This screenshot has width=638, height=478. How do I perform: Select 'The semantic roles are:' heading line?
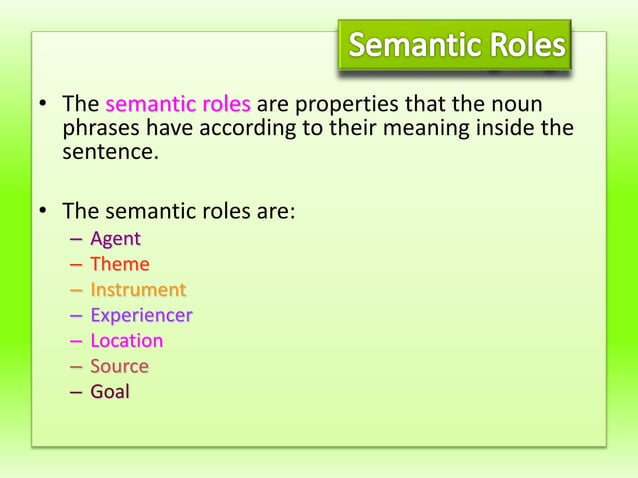pos(179,211)
